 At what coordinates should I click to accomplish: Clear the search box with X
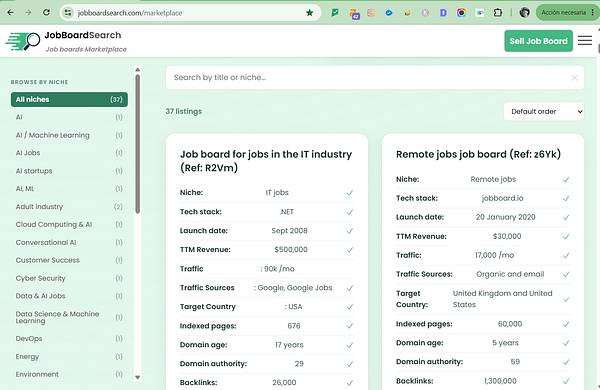(574, 78)
